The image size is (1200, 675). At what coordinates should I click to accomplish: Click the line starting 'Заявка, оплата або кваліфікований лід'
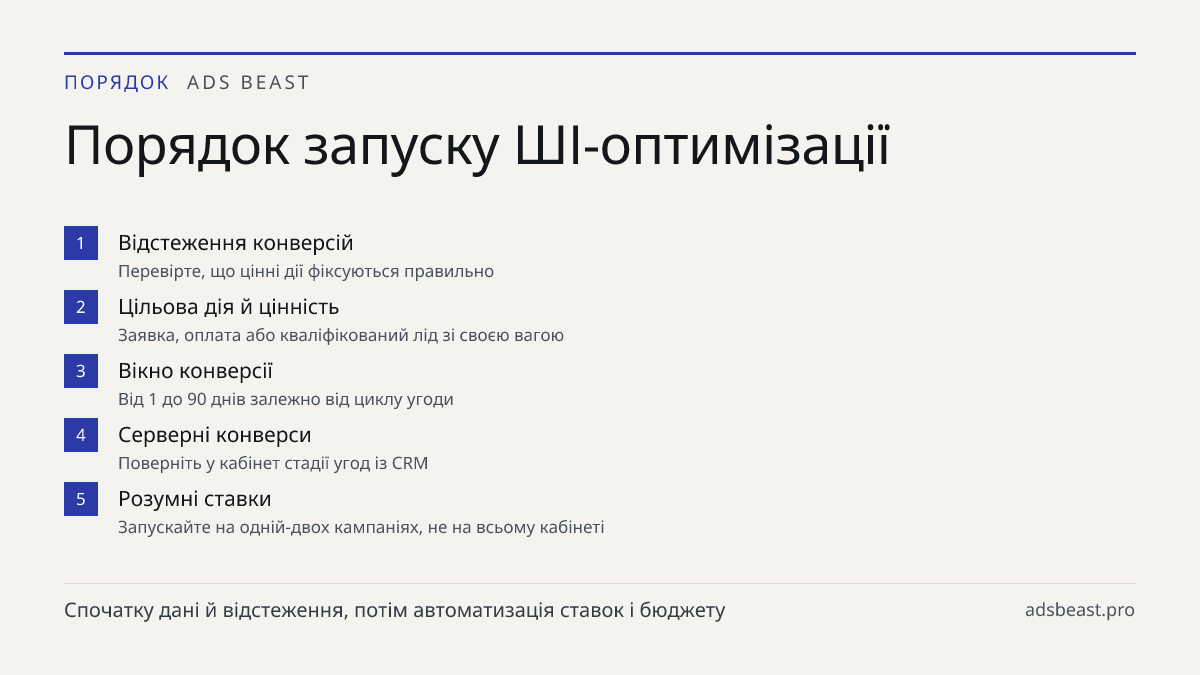tap(341, 336)
